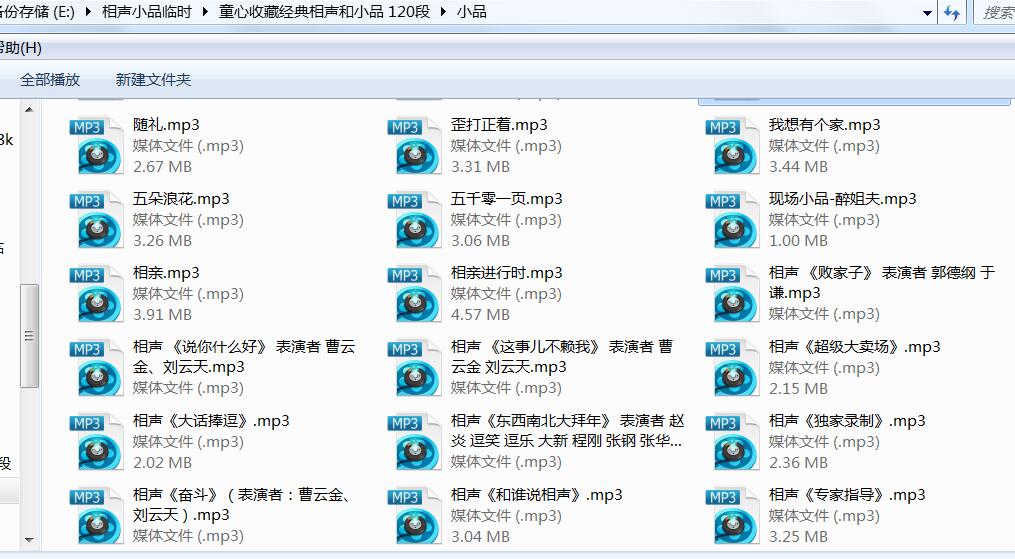The width and height of the screenshot is (1015, 559).
Task: Select the MP3 icon for 五朵浪花.mp3
Action: 96,219
